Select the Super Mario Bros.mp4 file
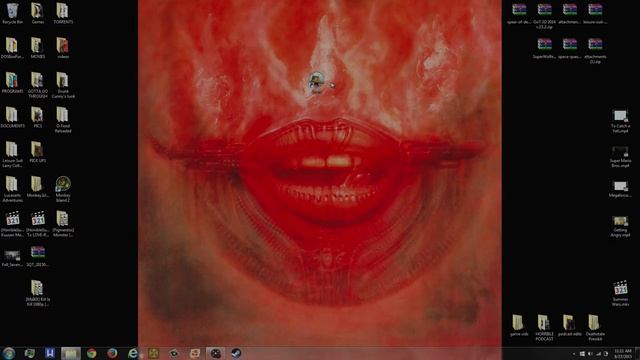Image resolution: width=640 pixels, height=360 pixels. pyautogui.click(x=620, y=157)
